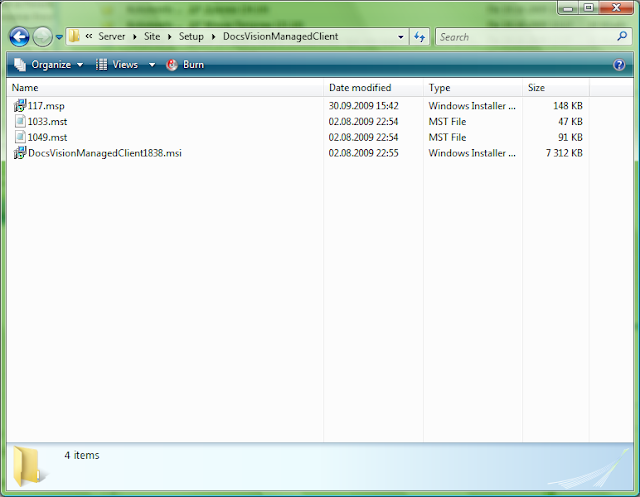This screenshot has width=640, height=497.
Task: Minimize the Explorer window
Action: pos(568,7)
